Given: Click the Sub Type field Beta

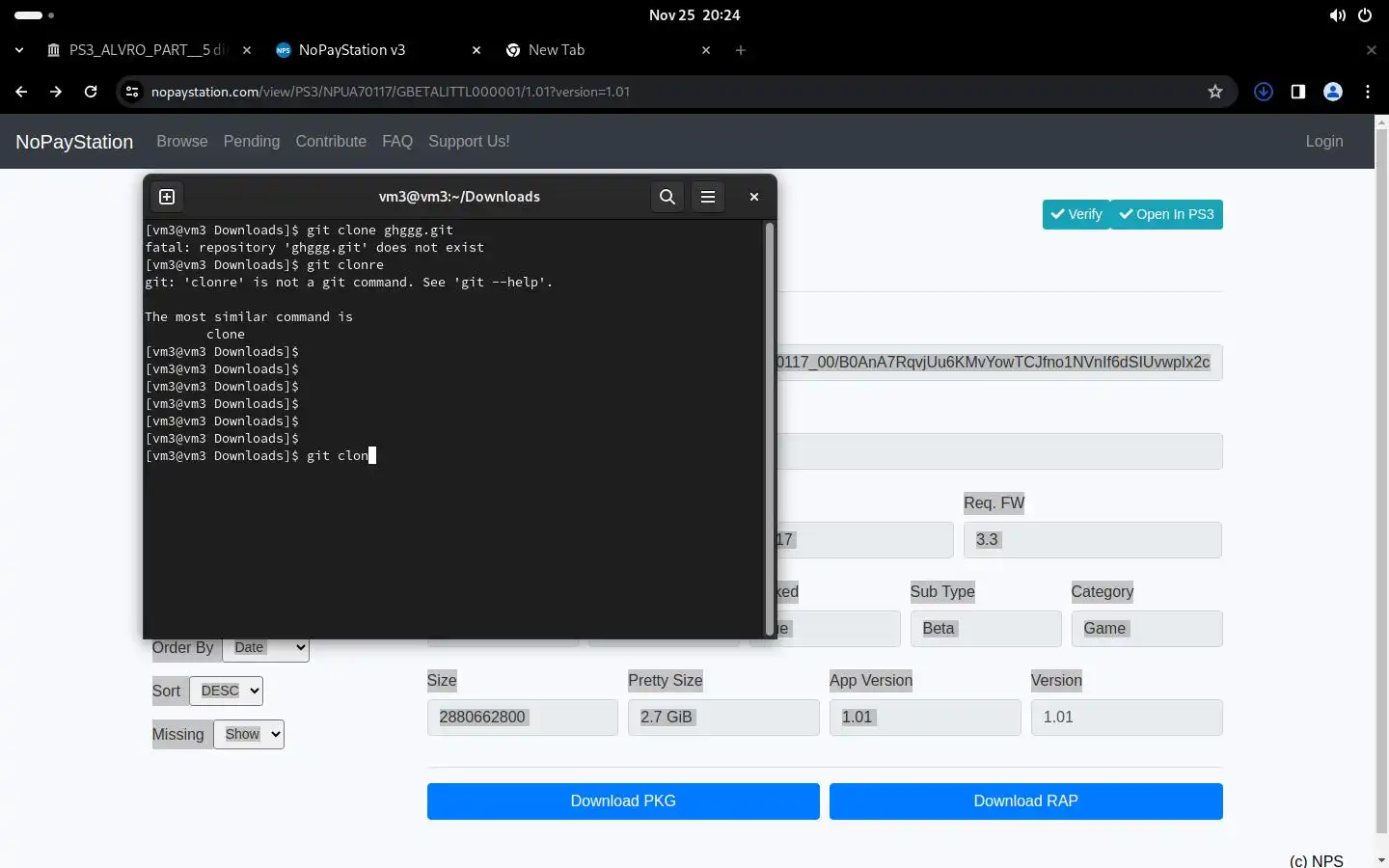Looking at the screenshot, I should coord(986,629).
